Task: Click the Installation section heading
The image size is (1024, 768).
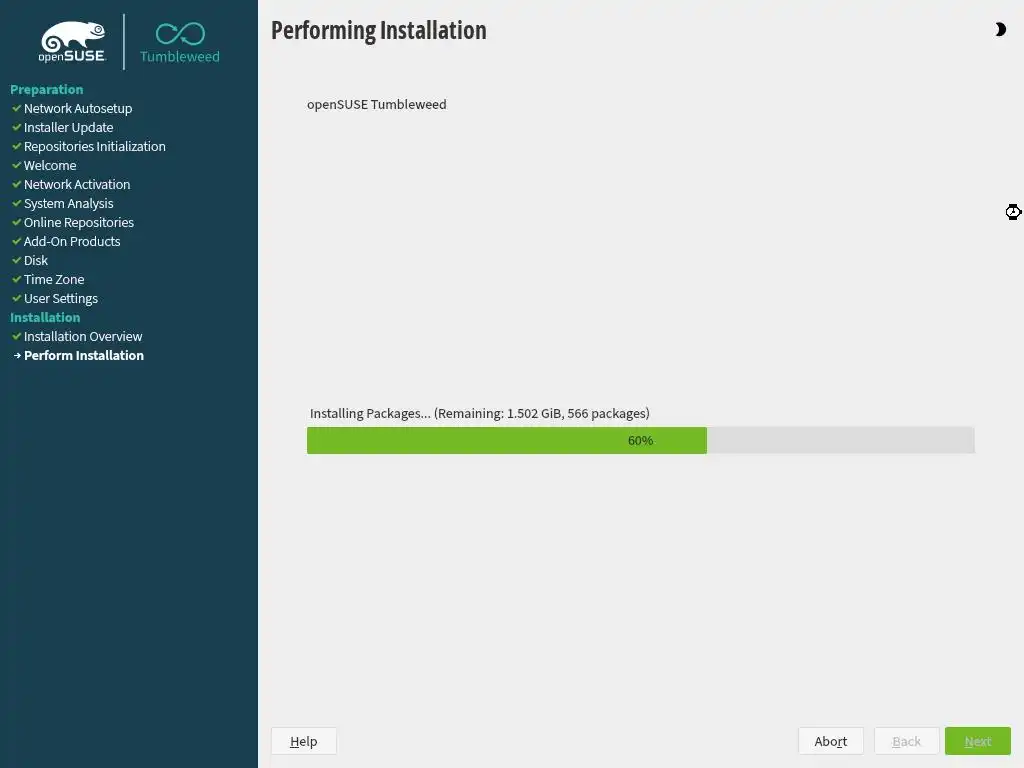Action: (x=45, y=317)
